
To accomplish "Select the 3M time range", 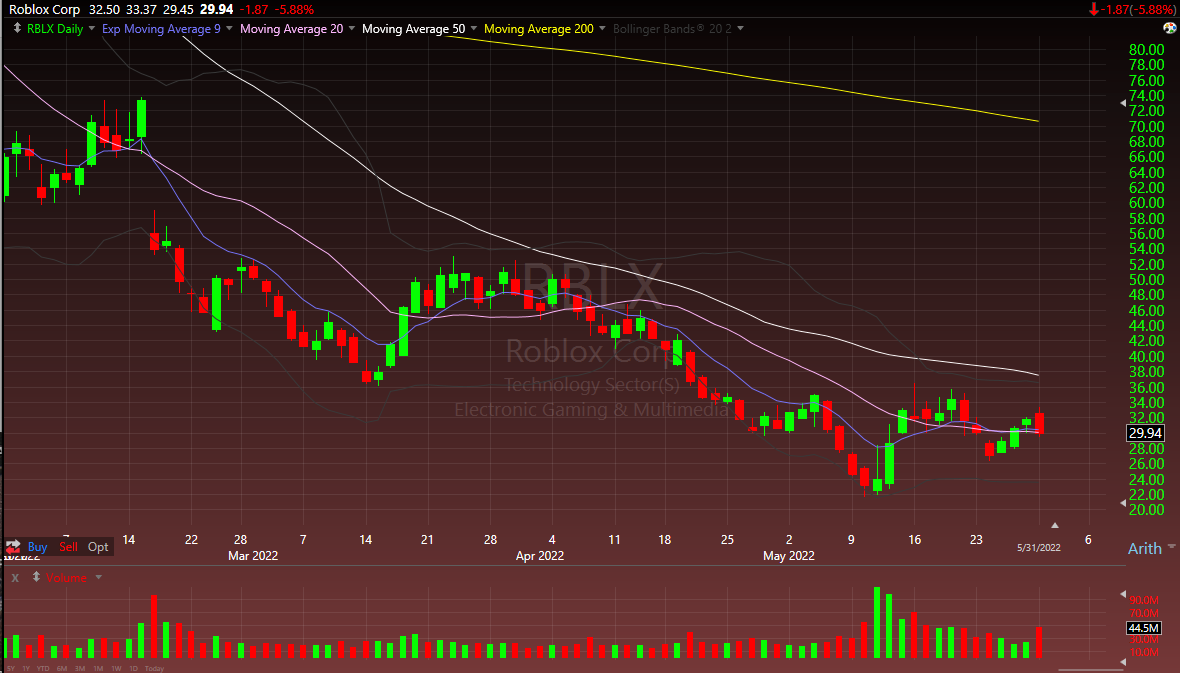I will click(80, 668).
